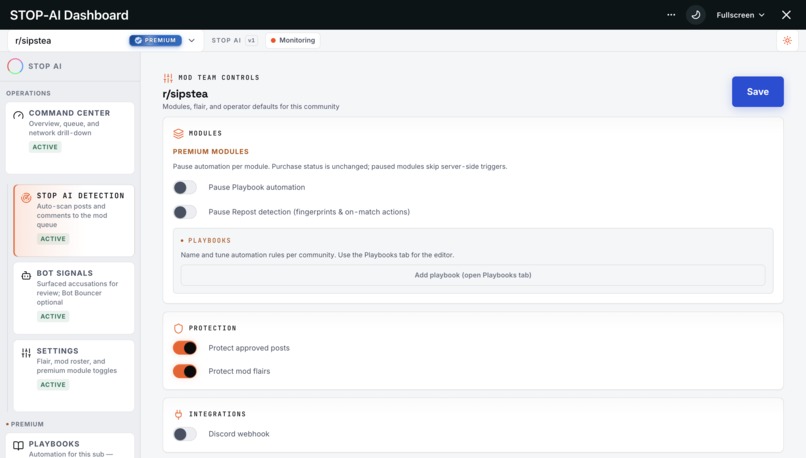Toggle dark mode moon icon
The height and width of the screenshot is (458, 806).
tap(695, 15)
